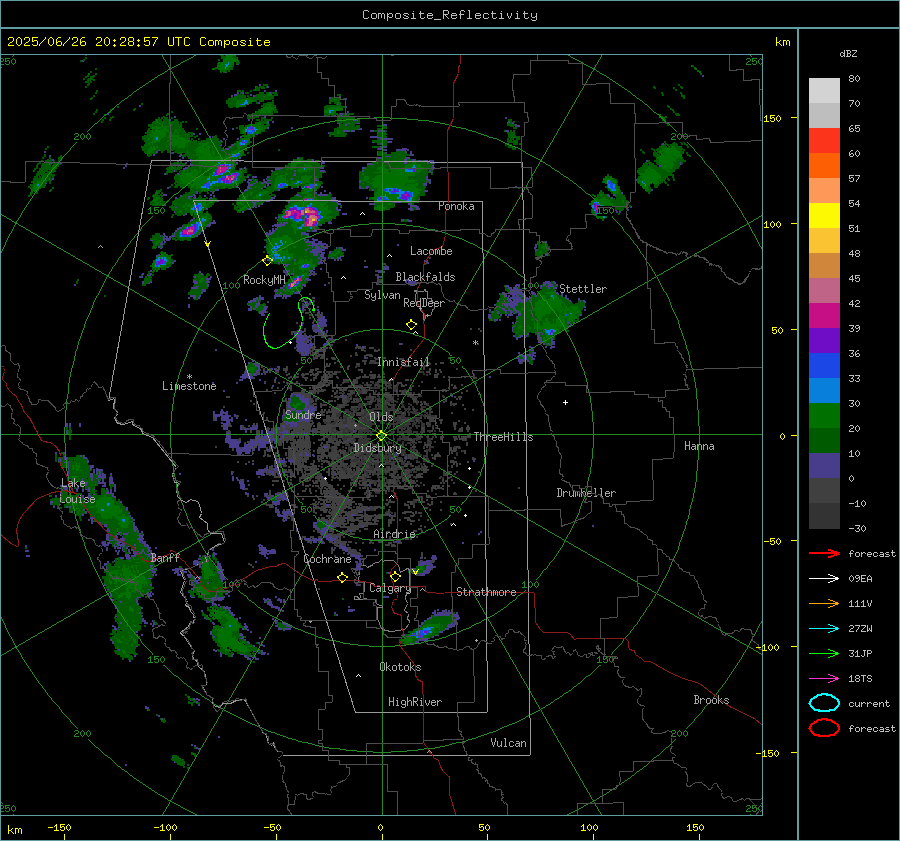This screenshot has width=900, height=841.
Task: Select the bright yellow 51-54 dBZ swatch
Action: coord(824,216)
